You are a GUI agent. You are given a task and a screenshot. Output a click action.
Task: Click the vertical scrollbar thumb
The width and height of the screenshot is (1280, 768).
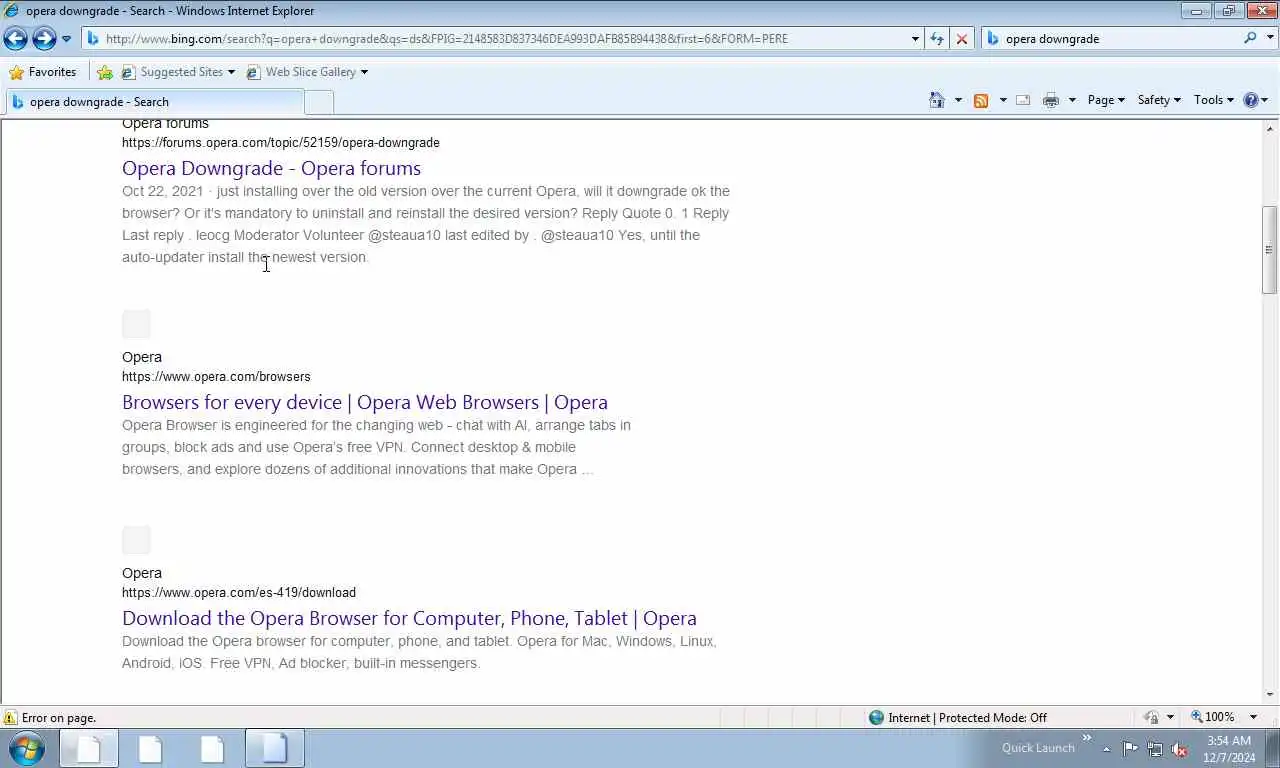click(x=1269, y=250)
